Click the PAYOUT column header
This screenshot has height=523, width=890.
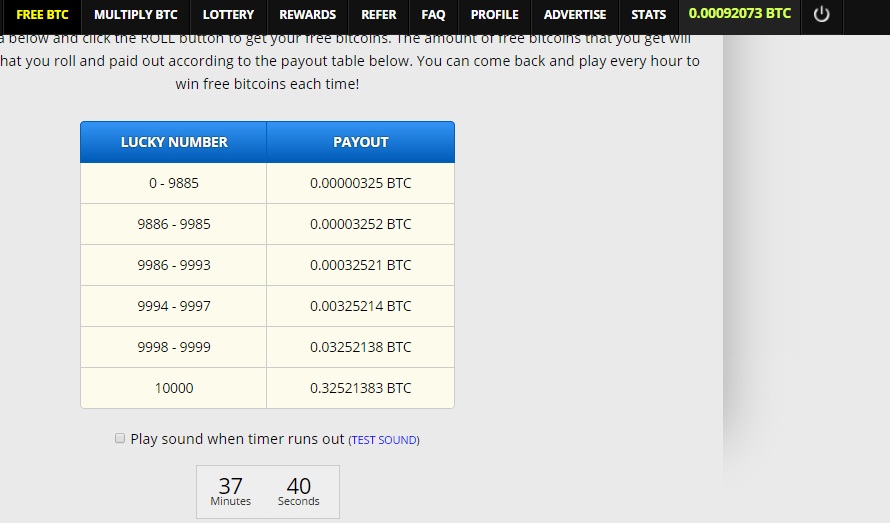[x=360, y=142]
